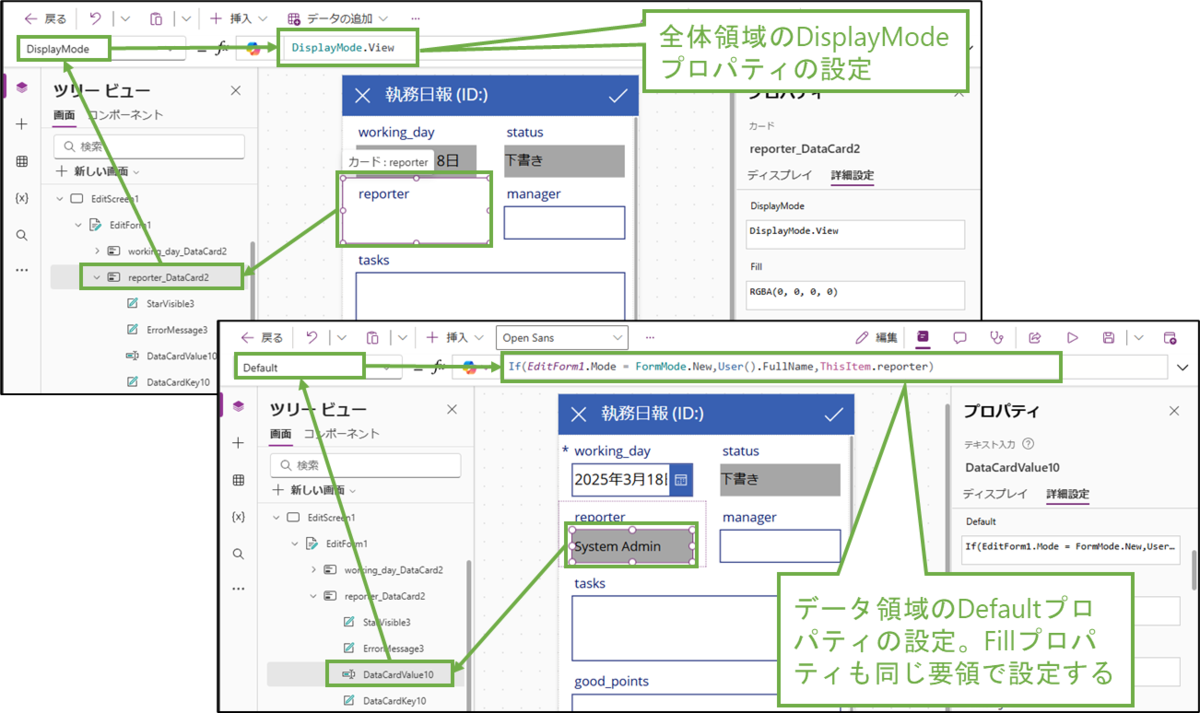Click the Copilot icon beside the DisplayMode formula bar
This screenshot has height=713, width=1200.
pos(254,49)
